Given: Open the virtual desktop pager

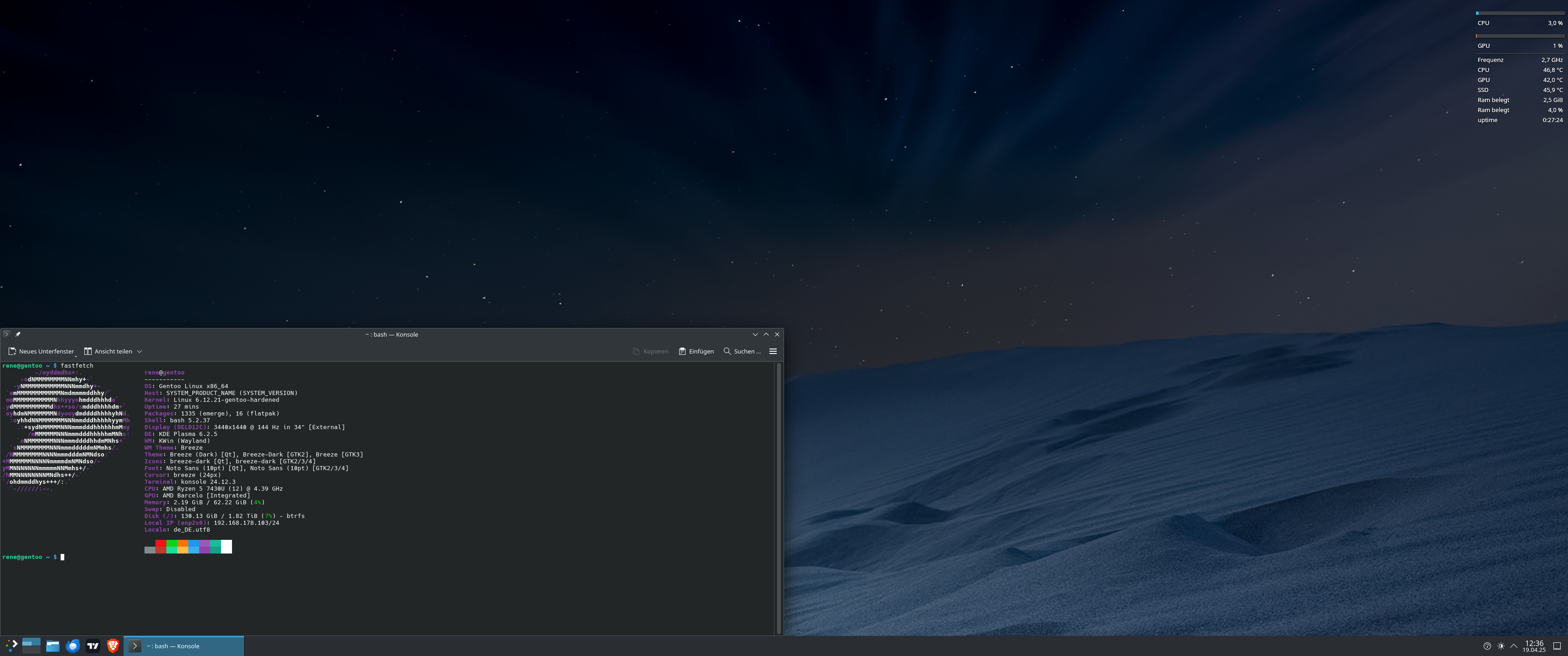Looking at the screenshot, I should [31, 646].
